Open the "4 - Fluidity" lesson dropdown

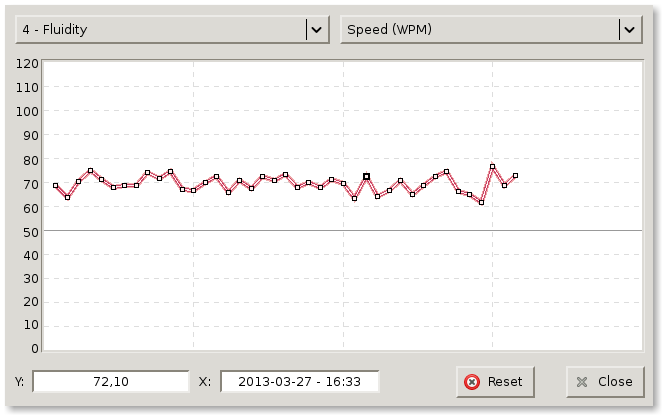tap(160, 30)
